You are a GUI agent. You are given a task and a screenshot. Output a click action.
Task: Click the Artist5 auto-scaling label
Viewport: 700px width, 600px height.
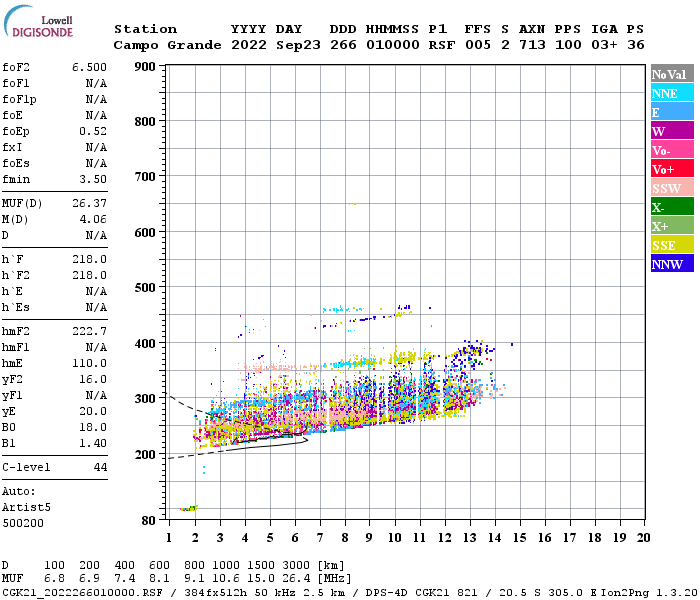[x=26, y=508]
